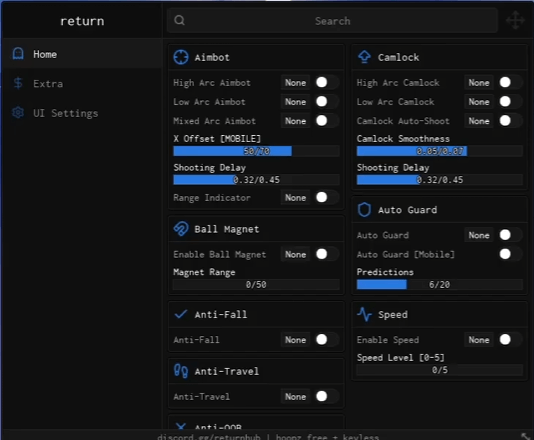Viewport: 534px width, 440px height.
Task: Open the Home tab
Action: [x=82, y=54]
